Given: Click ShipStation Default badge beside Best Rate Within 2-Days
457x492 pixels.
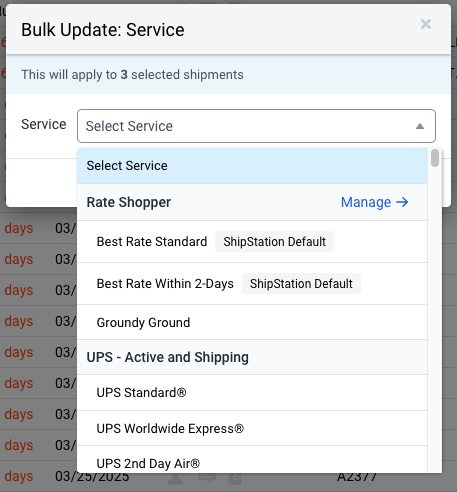Looking at the screenshot, I should [x=301, y=284].
